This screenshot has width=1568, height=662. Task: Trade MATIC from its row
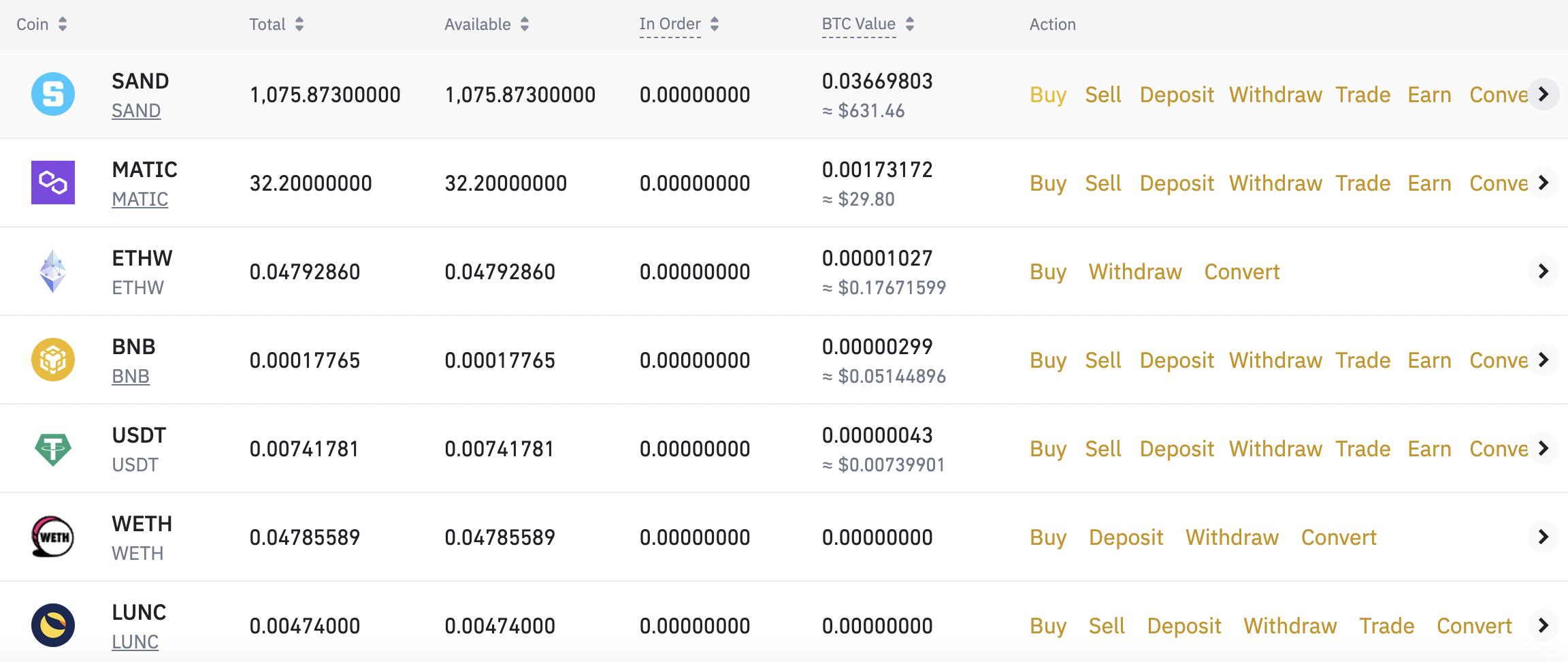[1363, 183]
